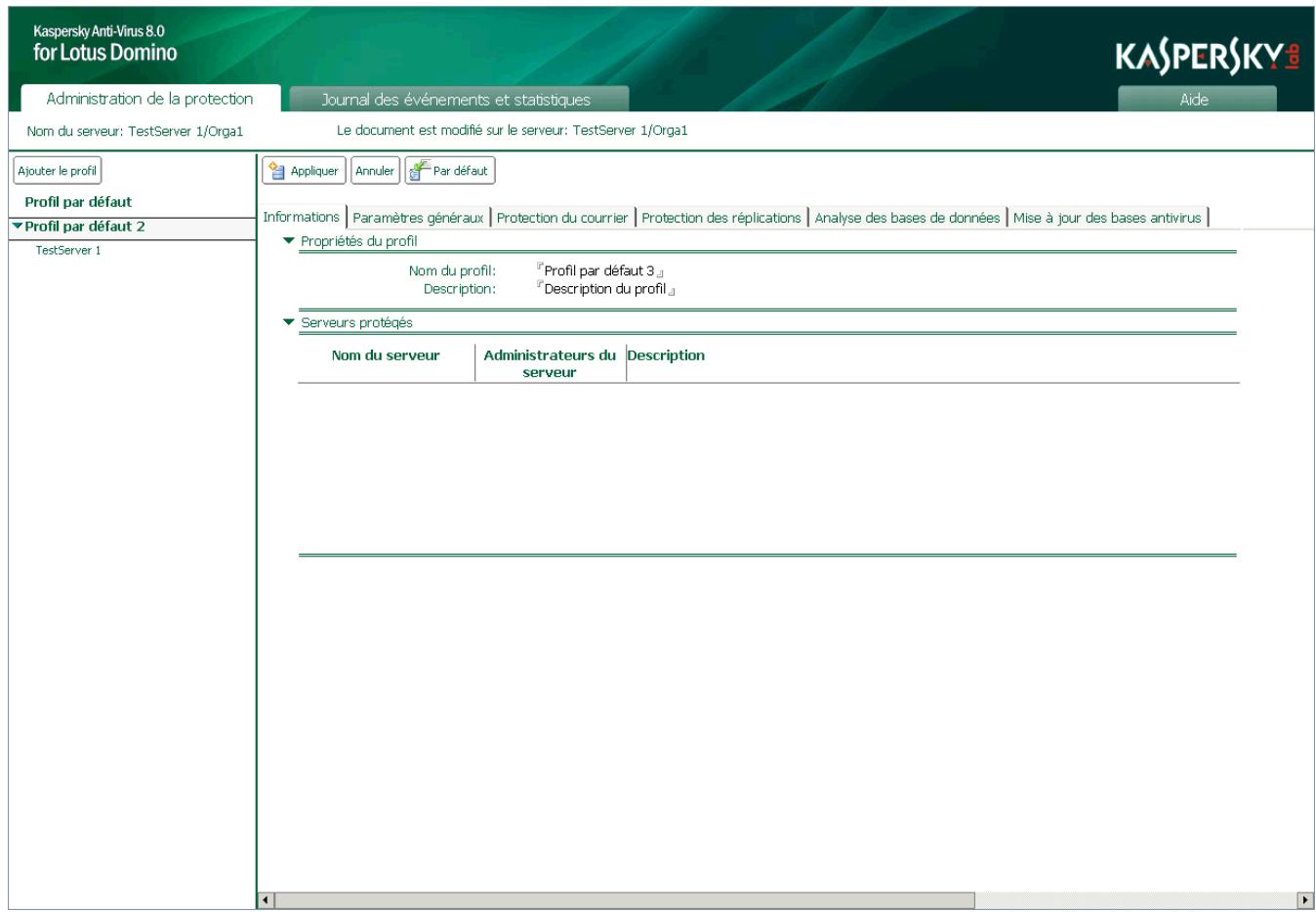The image size is (1316, 912).
Task: Click the Description: label under profile properties
Action: 459,289
